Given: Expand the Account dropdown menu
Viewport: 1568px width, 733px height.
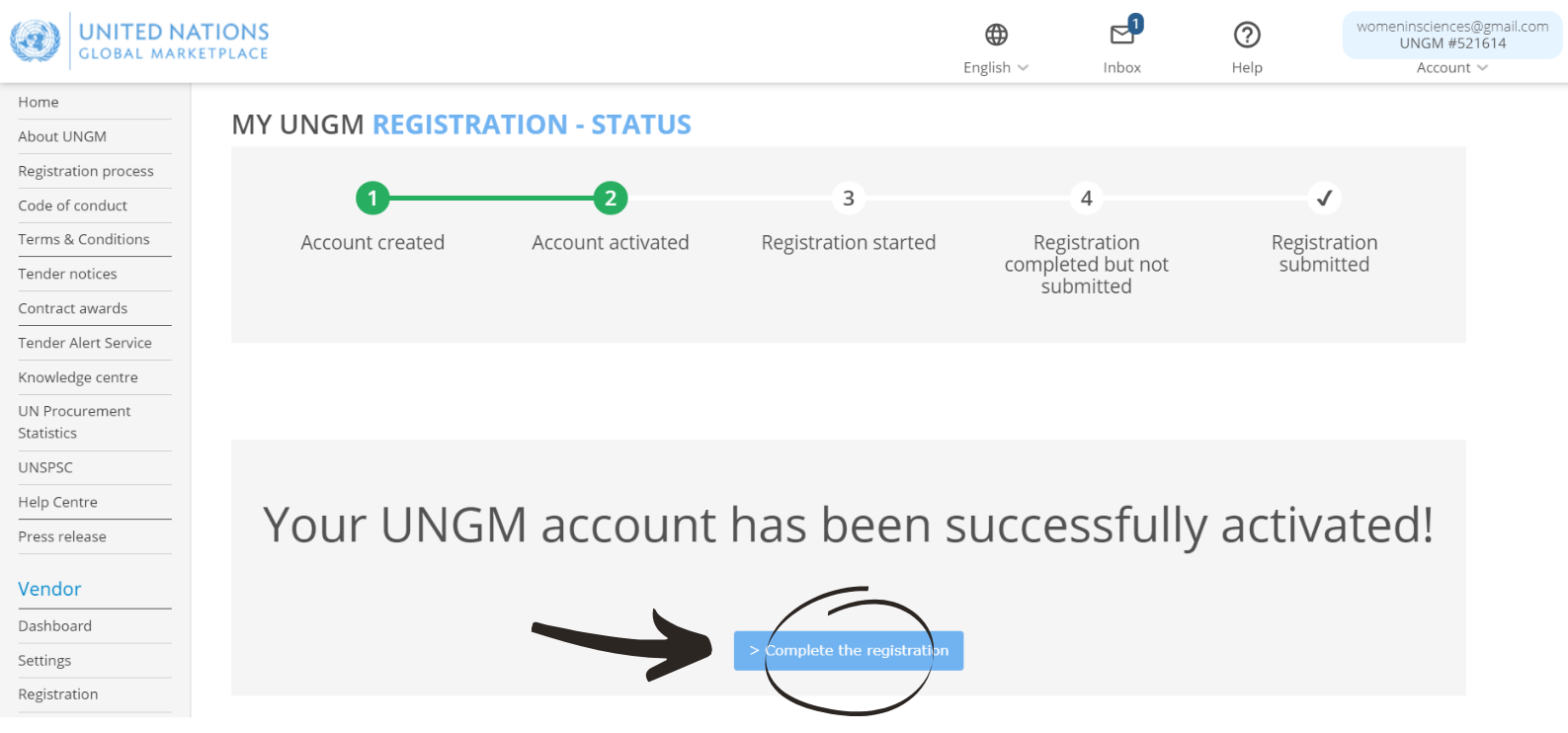Looking at the screenshot, I should point(1452,67).
